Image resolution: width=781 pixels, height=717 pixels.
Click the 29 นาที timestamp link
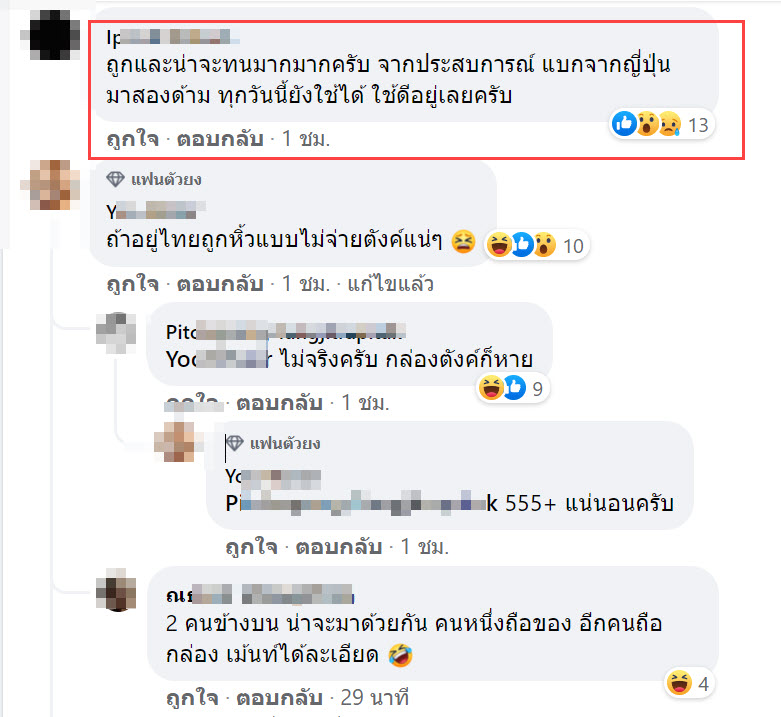(375, 697)
